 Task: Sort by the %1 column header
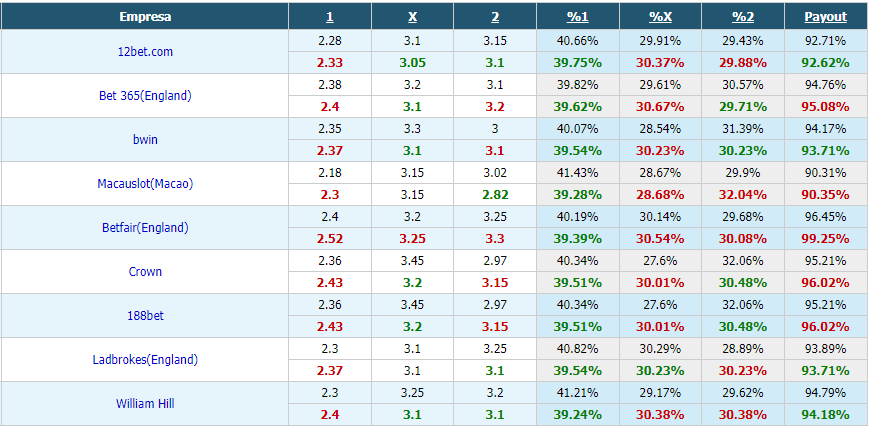click(x=577, y=17)
